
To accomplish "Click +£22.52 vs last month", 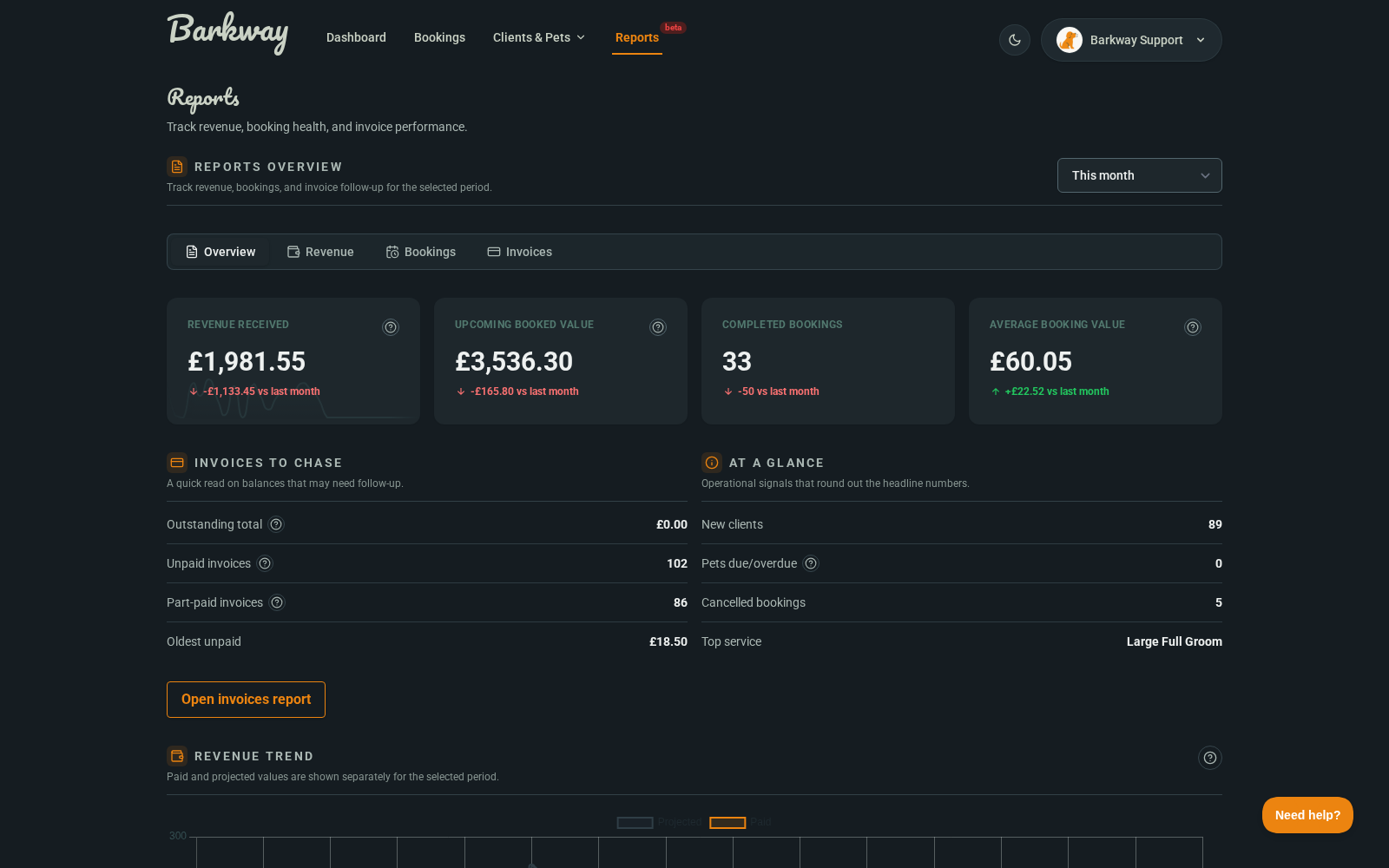I will tap(1057, 391).
